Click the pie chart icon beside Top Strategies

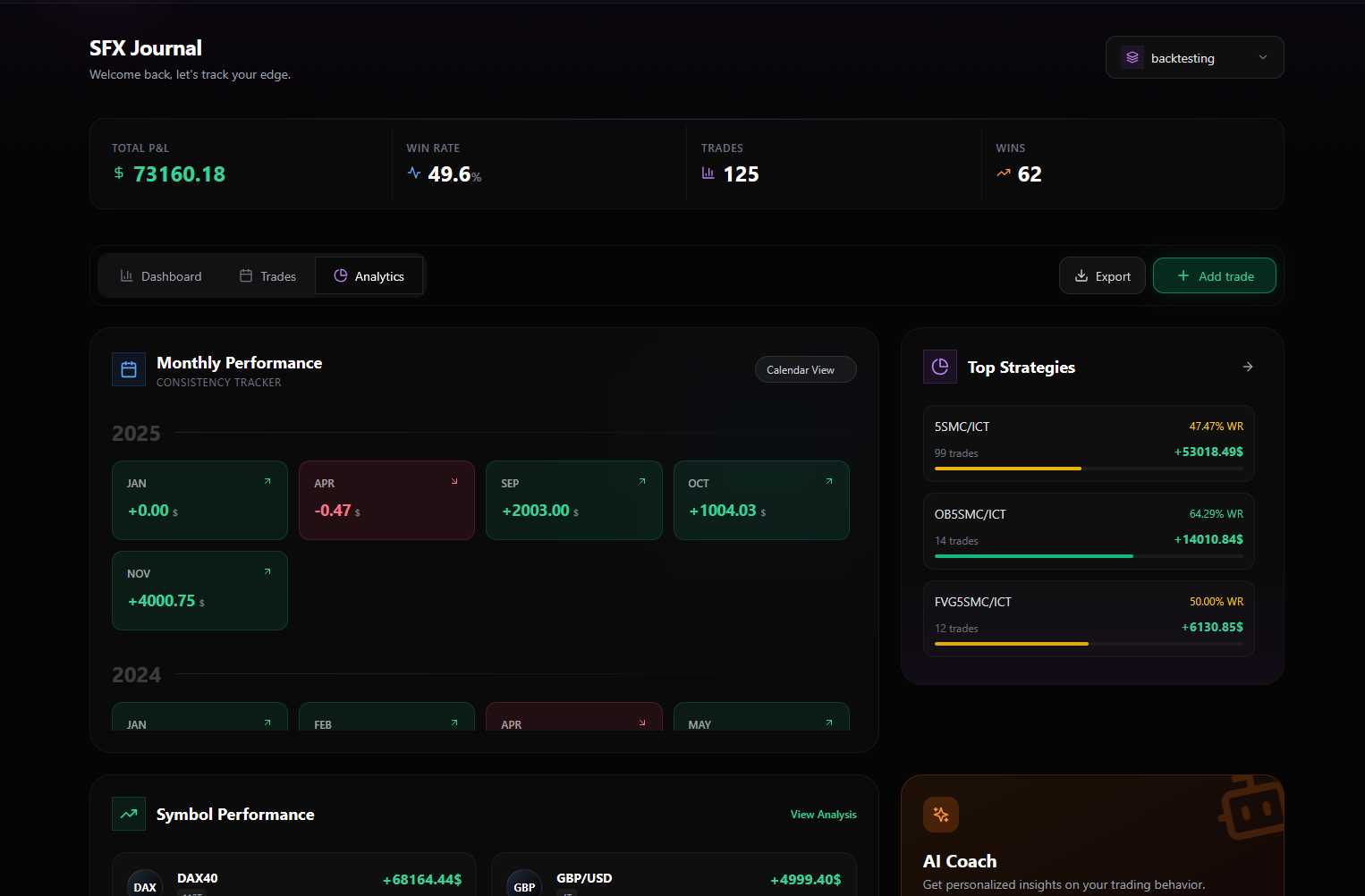click(x=939, y=367)
